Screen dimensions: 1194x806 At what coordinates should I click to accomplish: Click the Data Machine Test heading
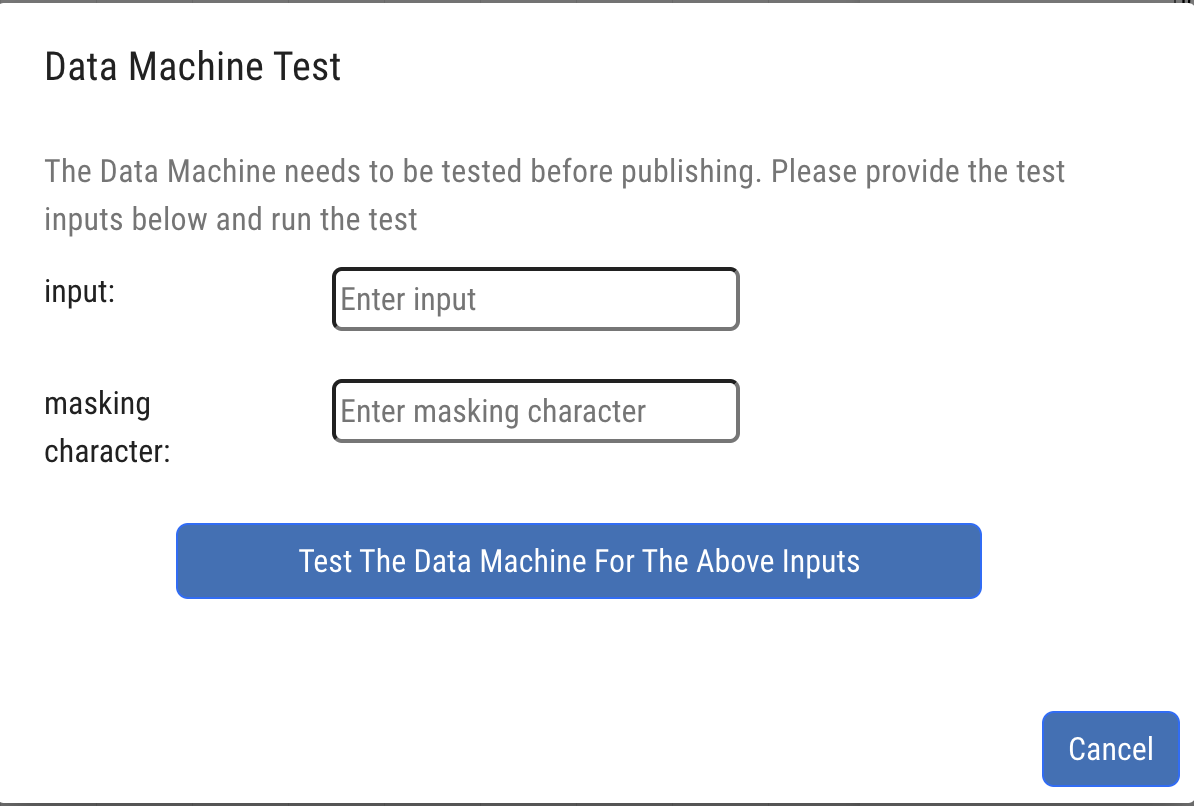click(193, 67)
